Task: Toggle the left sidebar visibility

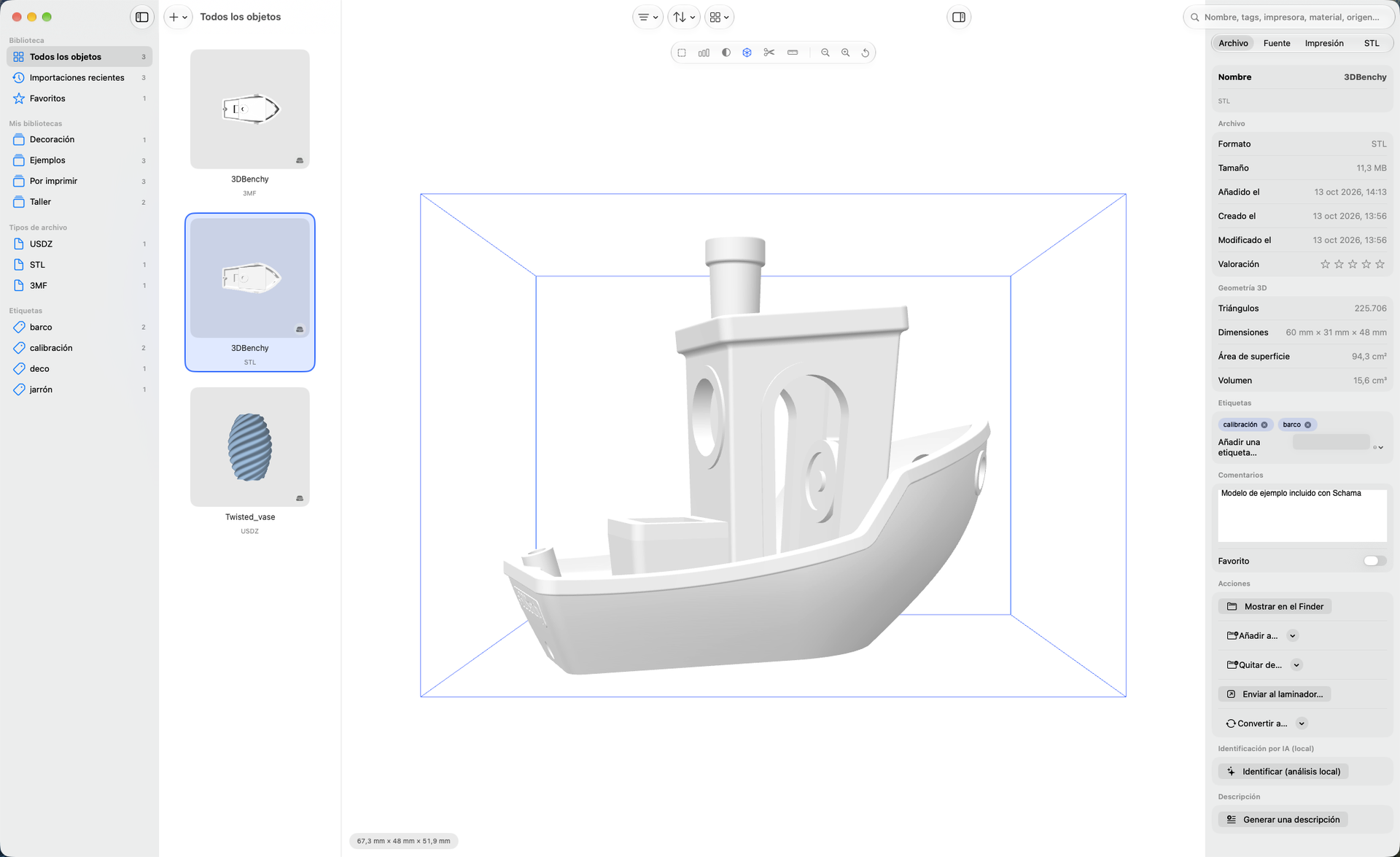Action: click(142, 17)
